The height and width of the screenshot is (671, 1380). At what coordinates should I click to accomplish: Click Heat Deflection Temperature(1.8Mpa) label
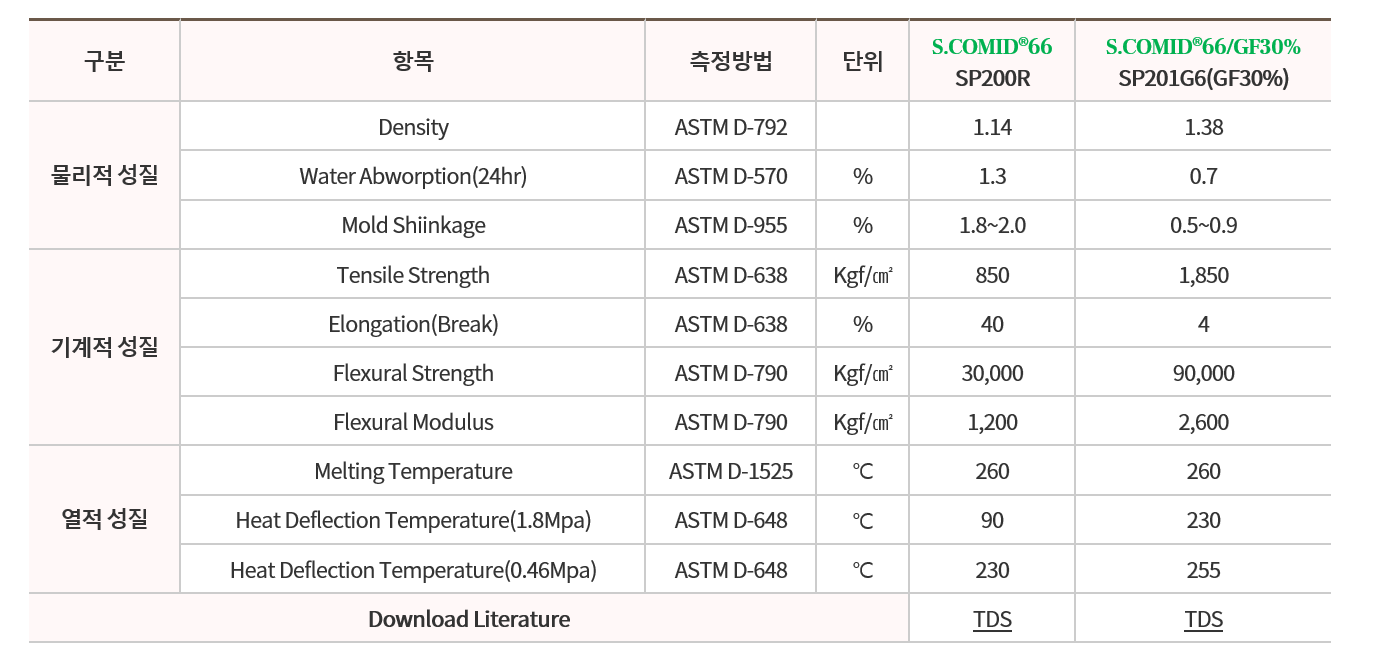pos(413,520)
